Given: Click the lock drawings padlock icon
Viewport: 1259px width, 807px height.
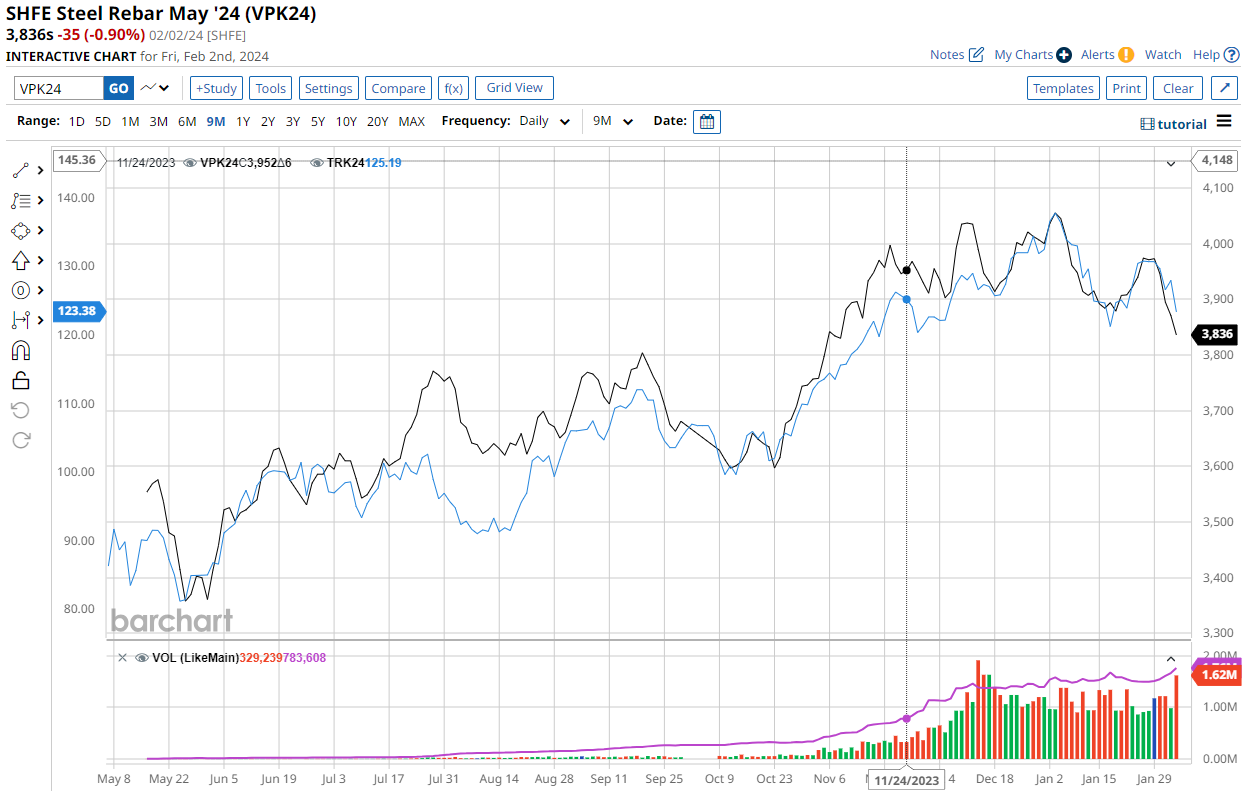Looking at the screenshot, I should click(21, 380).
